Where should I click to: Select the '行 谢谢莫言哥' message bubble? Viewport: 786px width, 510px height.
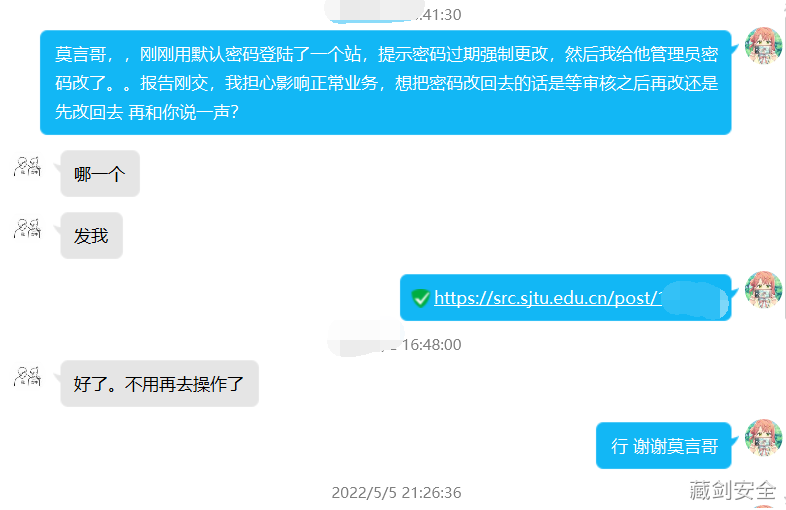point(663,445)
